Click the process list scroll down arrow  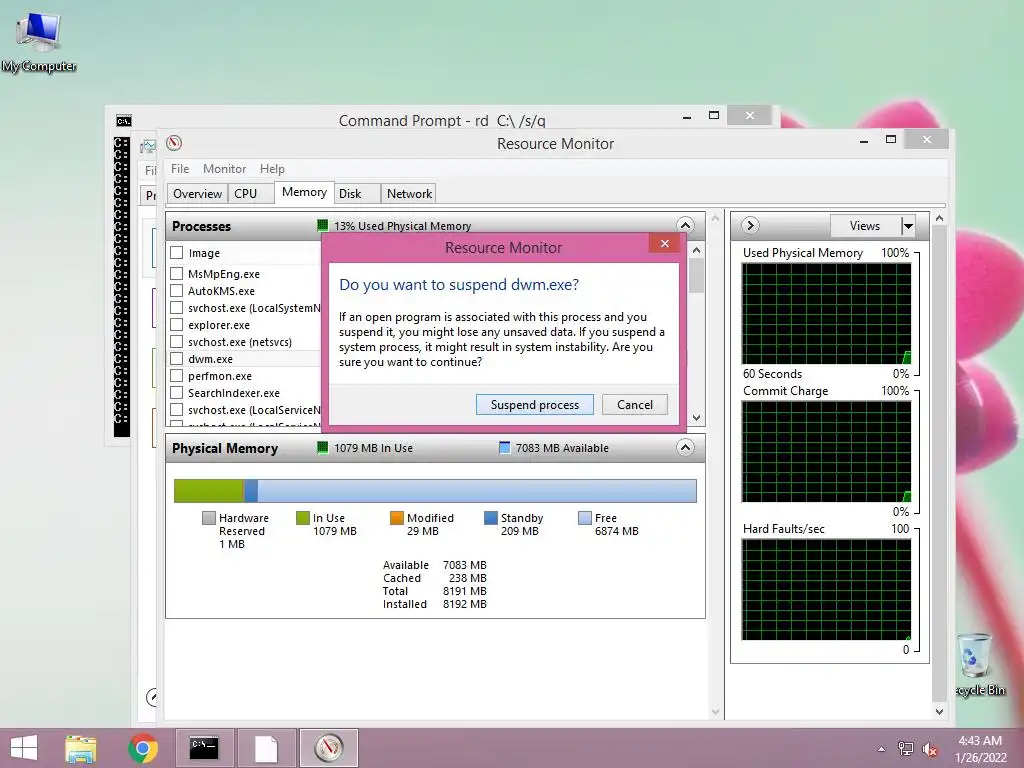[x=696, y=417]
